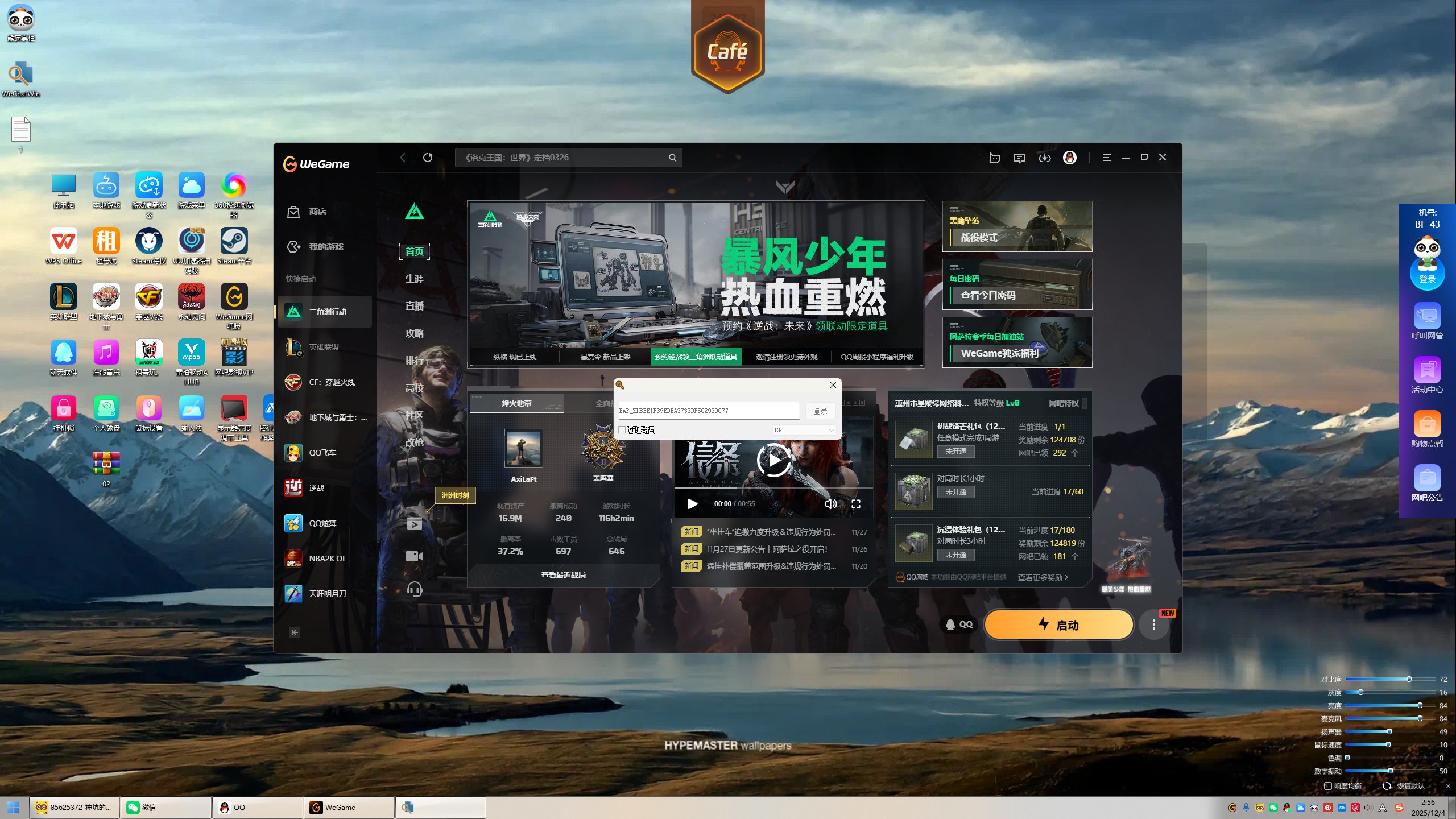Click the WeGame refresh icon
Image resolution: width=1456 pixels, height=819 pixels.
tap(428, 158)
